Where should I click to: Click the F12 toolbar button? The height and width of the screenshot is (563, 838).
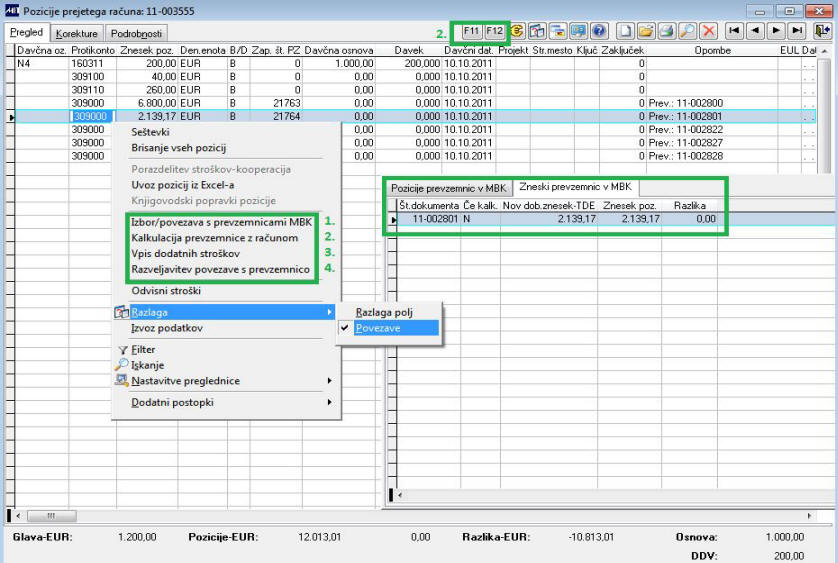coord(494,31)
